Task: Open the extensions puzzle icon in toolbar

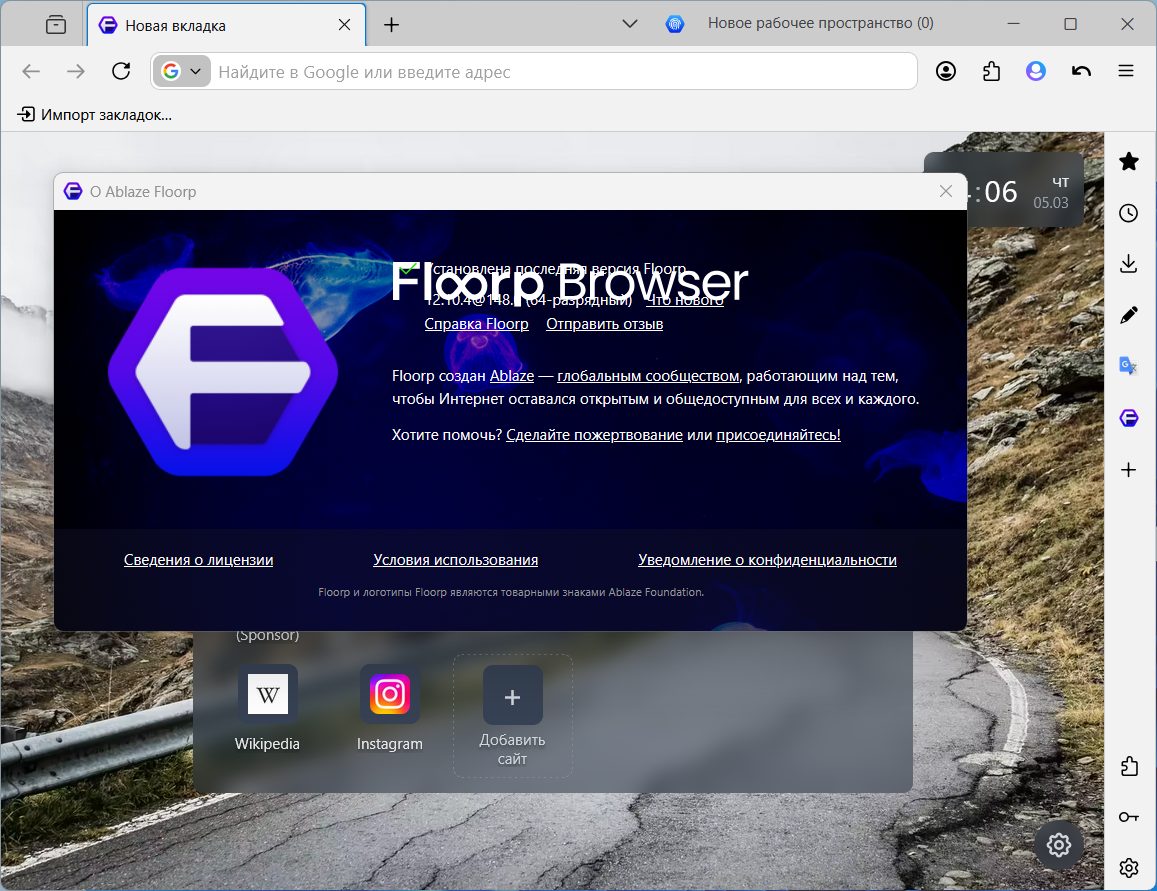Action: click(991, 72)
